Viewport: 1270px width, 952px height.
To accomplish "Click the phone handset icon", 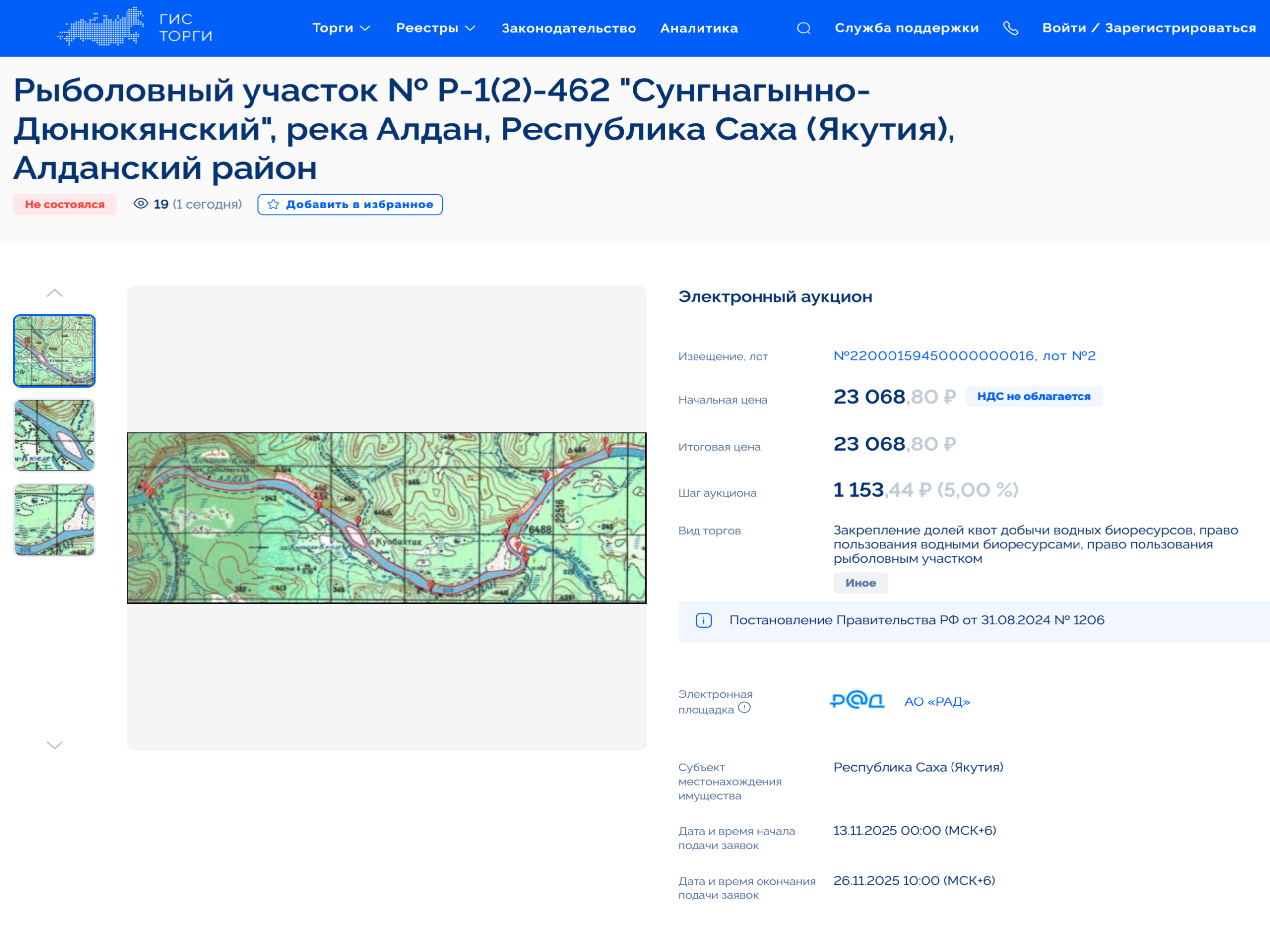I will [x=1011, y=28].
